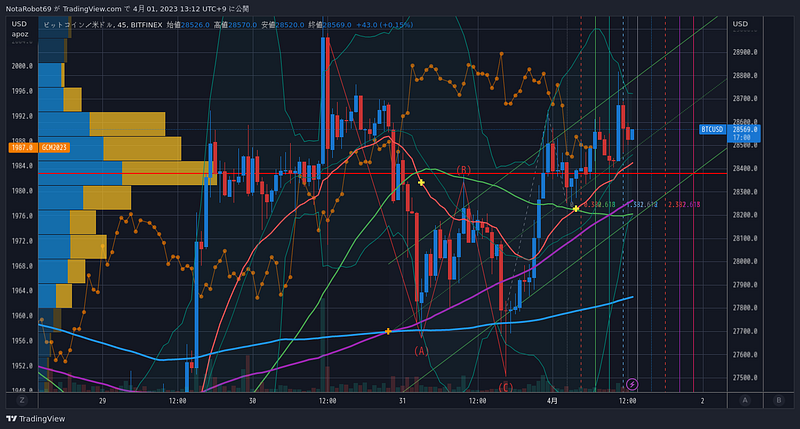Click the orange cross marker on blue average

[388, 332]
